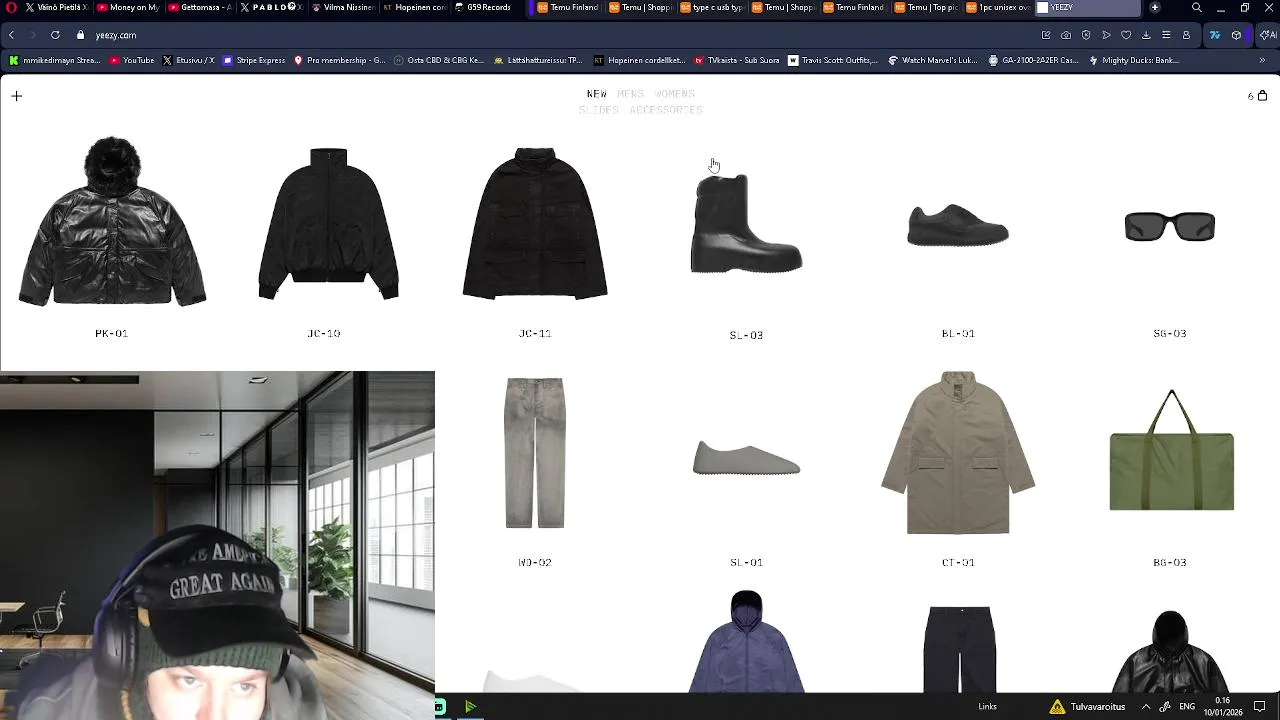1280x720 pixels.
Task: Open Stripe Express bookmark
Action: click(254, 60)
